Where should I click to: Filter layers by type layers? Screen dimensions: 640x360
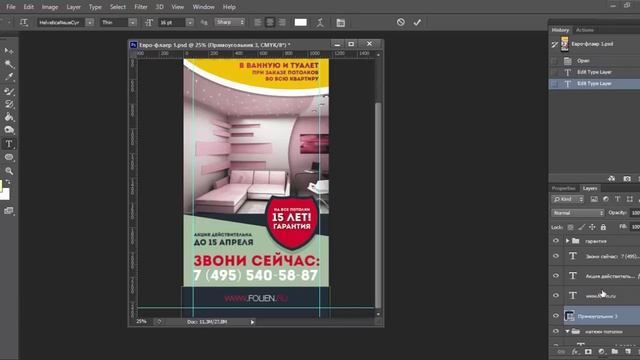pos(618,199)
